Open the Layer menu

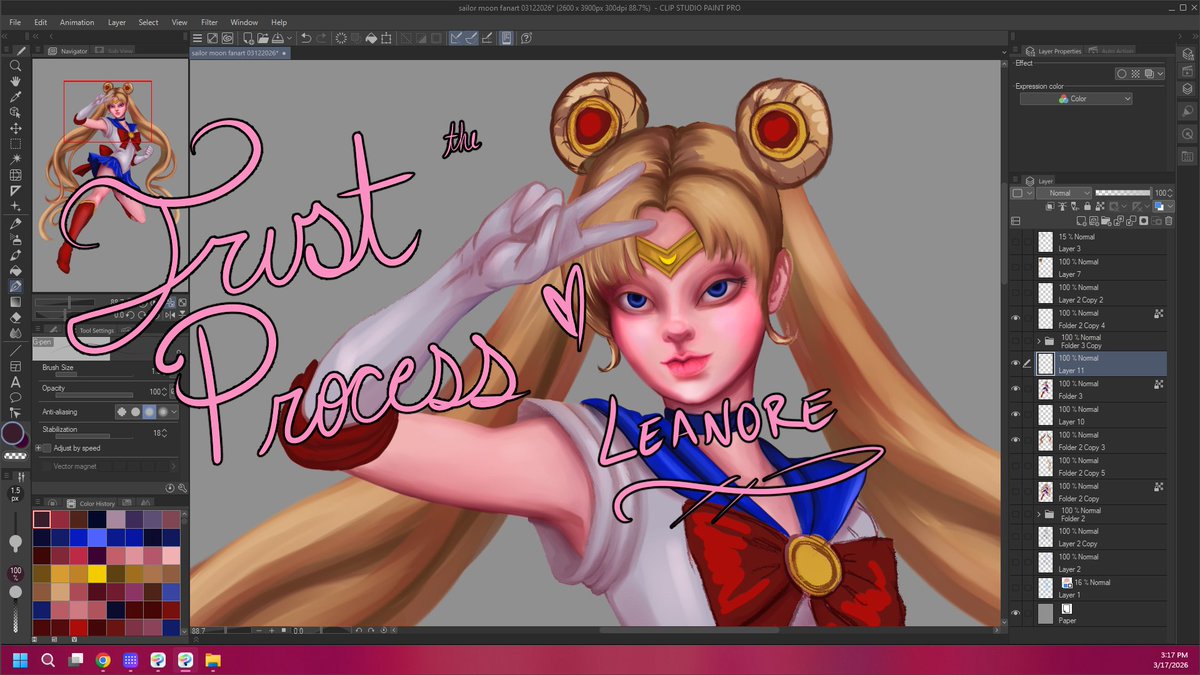tap(117, 22)
